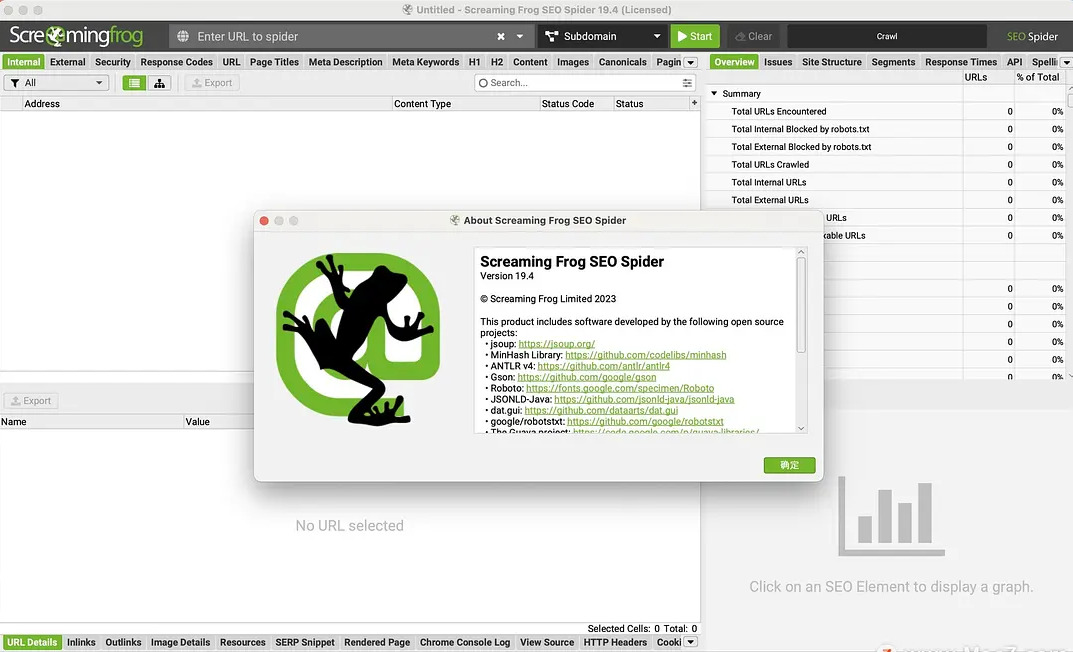
Task: Open URL history dropdown arrow
Action: pos(520,36)
